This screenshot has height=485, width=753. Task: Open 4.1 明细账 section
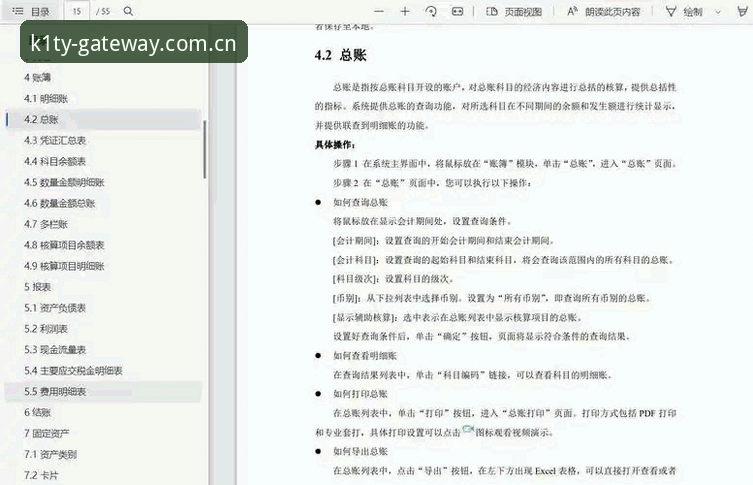pos(46,98)
